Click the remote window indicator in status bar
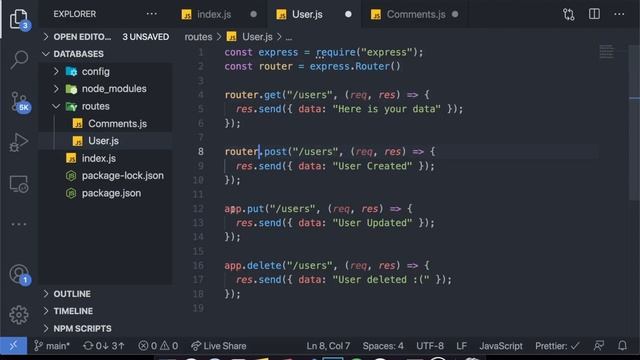640x360 pixels. point(13,346)
